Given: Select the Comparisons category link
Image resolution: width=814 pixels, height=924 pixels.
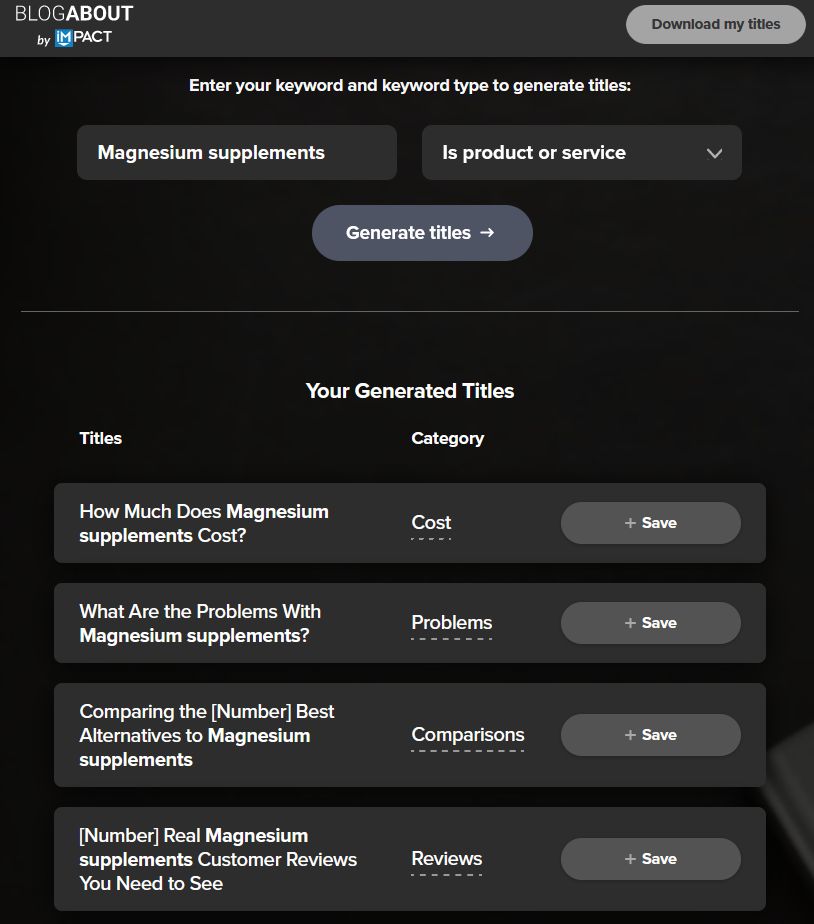Looking at the screenshot, I should coord(467,735).
